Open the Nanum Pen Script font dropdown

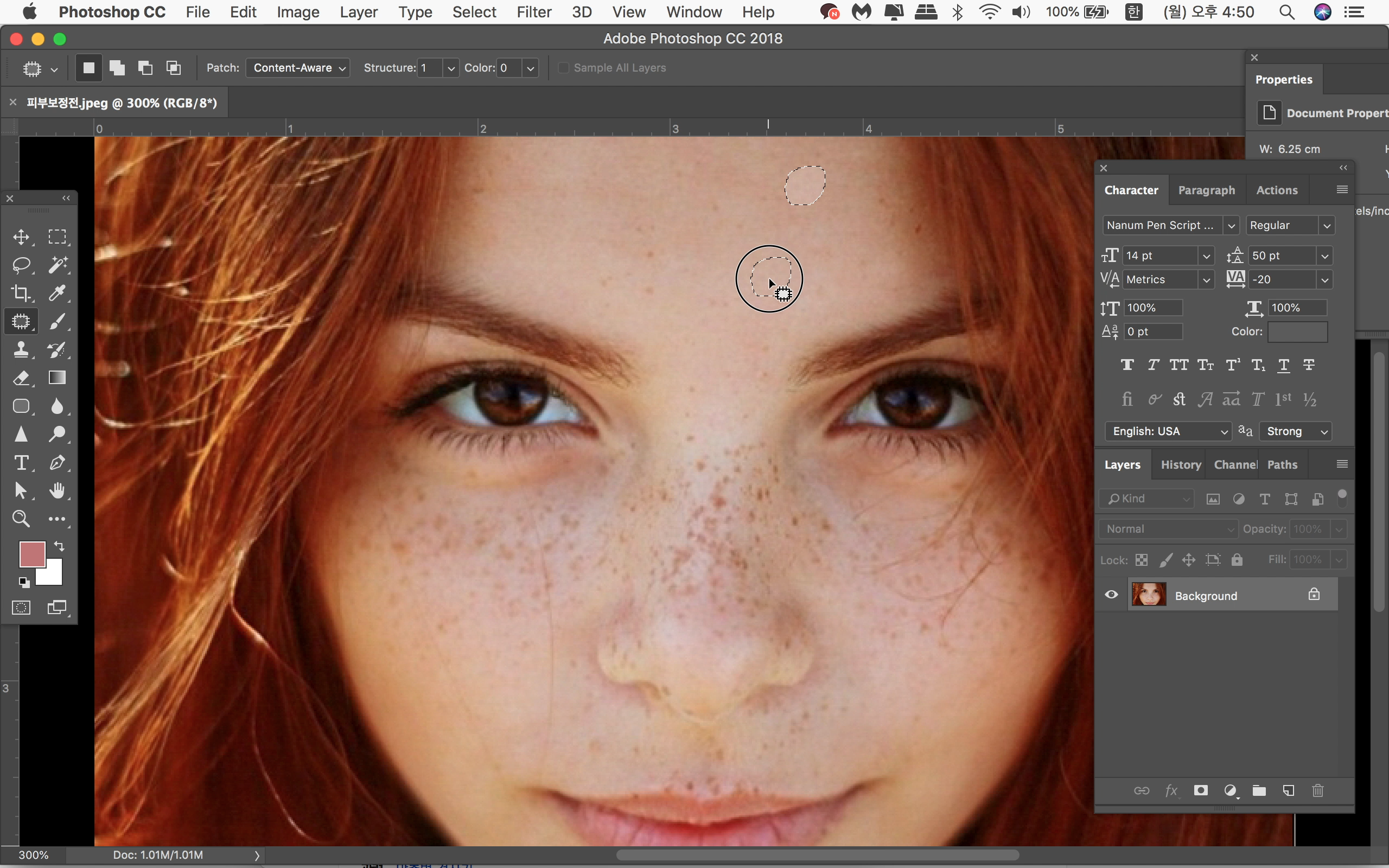pyautogui.click(x=1231, y=226)
